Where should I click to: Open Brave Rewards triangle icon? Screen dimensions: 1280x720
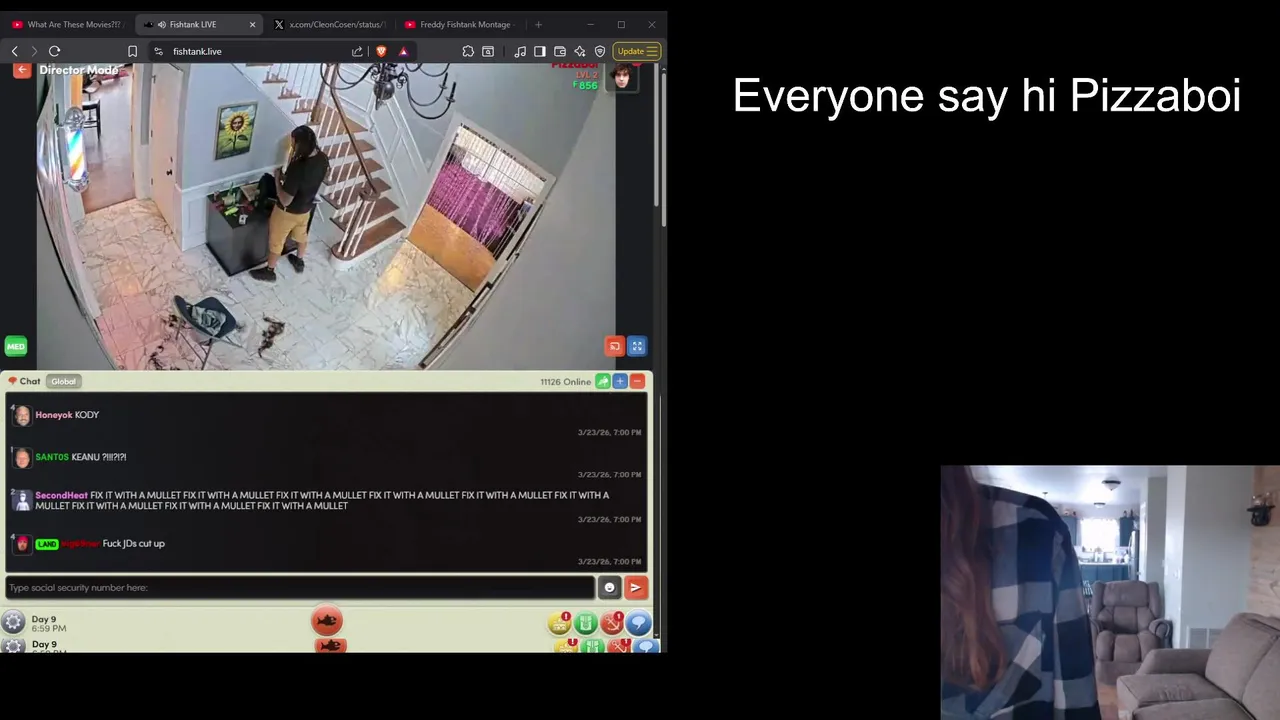(x=403, y=51)
